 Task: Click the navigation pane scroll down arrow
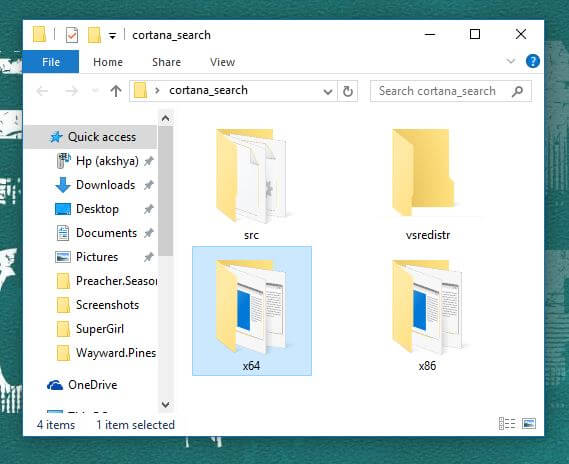click(x=165, y=404)
